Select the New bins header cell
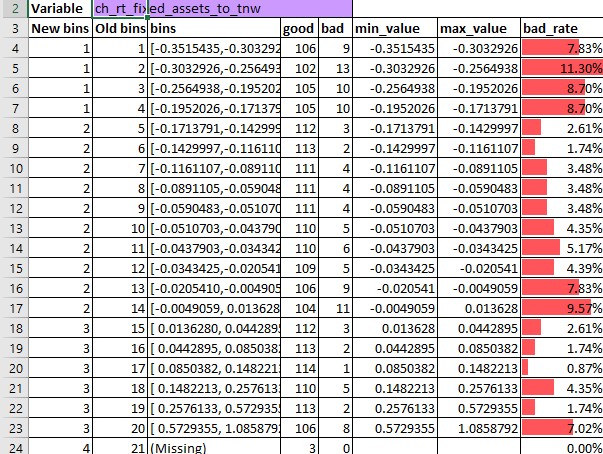The width and height of the screenshot is (603, 454). pos(60,28)
